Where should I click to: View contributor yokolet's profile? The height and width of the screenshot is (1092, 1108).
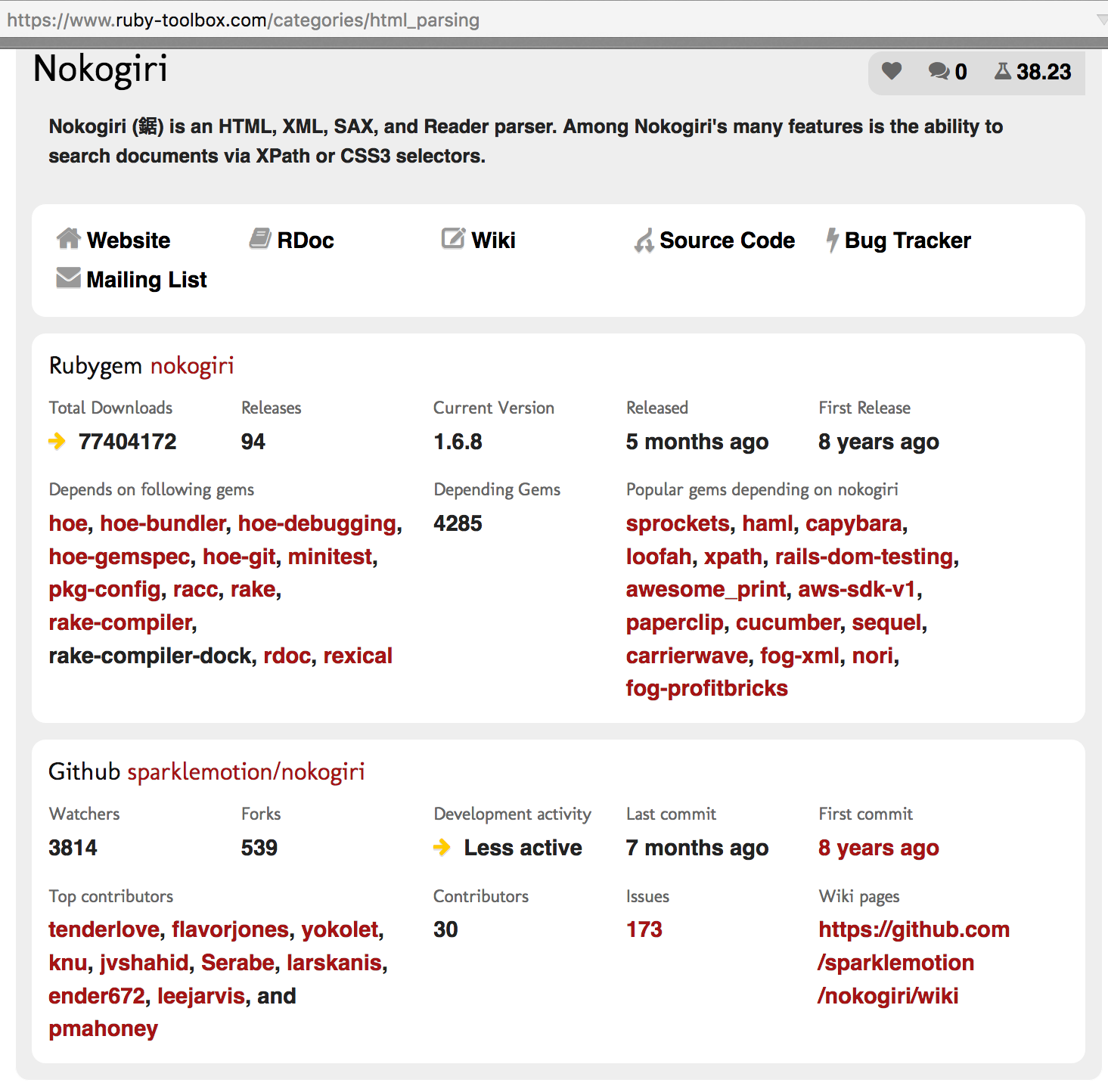click(x=340, y=930)
